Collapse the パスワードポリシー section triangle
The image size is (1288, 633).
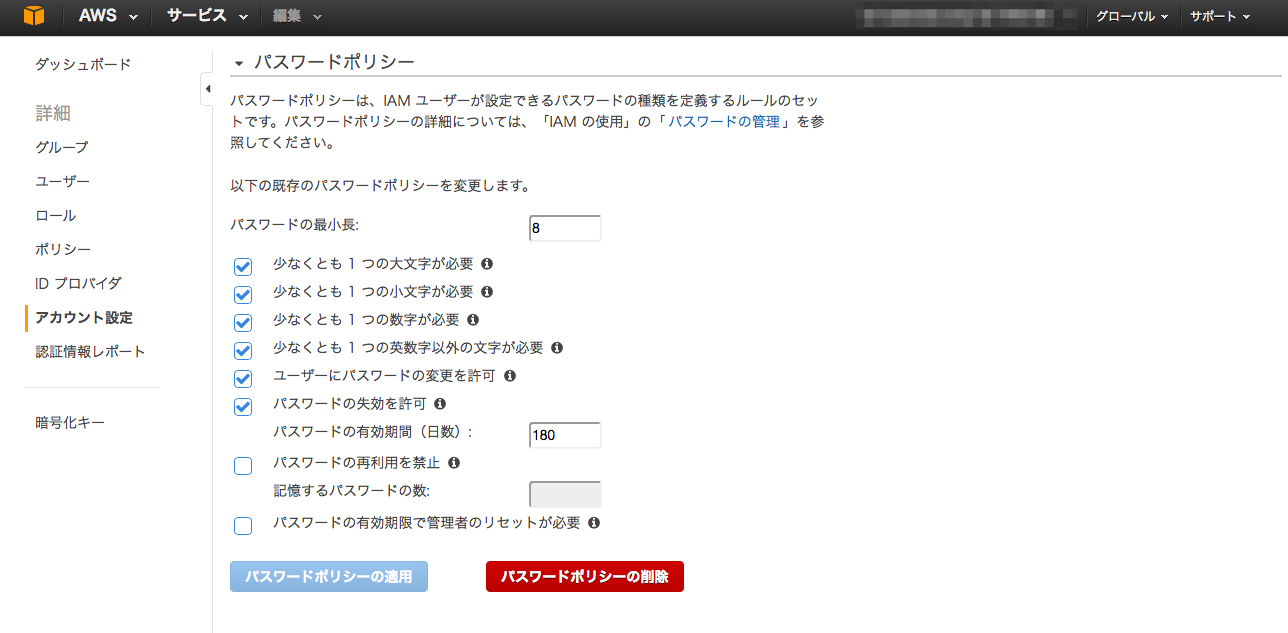238,62
